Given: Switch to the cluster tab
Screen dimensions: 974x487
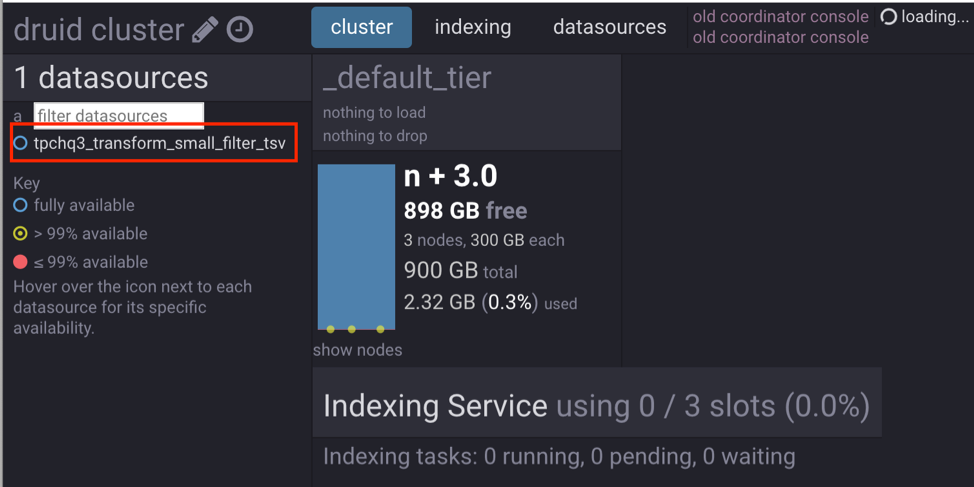Looking at the screenshot, I should click(x=361, y=28).
